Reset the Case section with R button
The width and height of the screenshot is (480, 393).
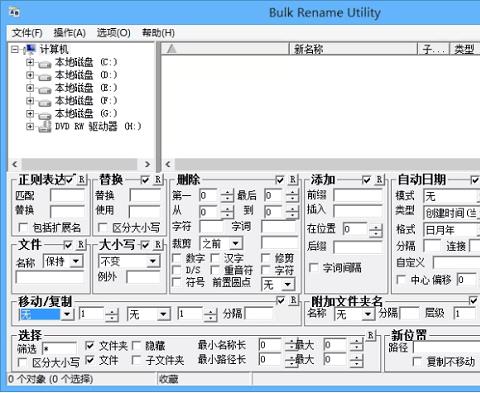[x=158, y=245]
